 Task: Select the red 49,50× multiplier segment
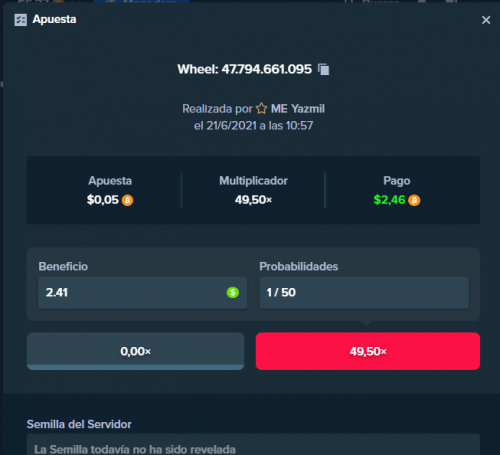[368, 351]
